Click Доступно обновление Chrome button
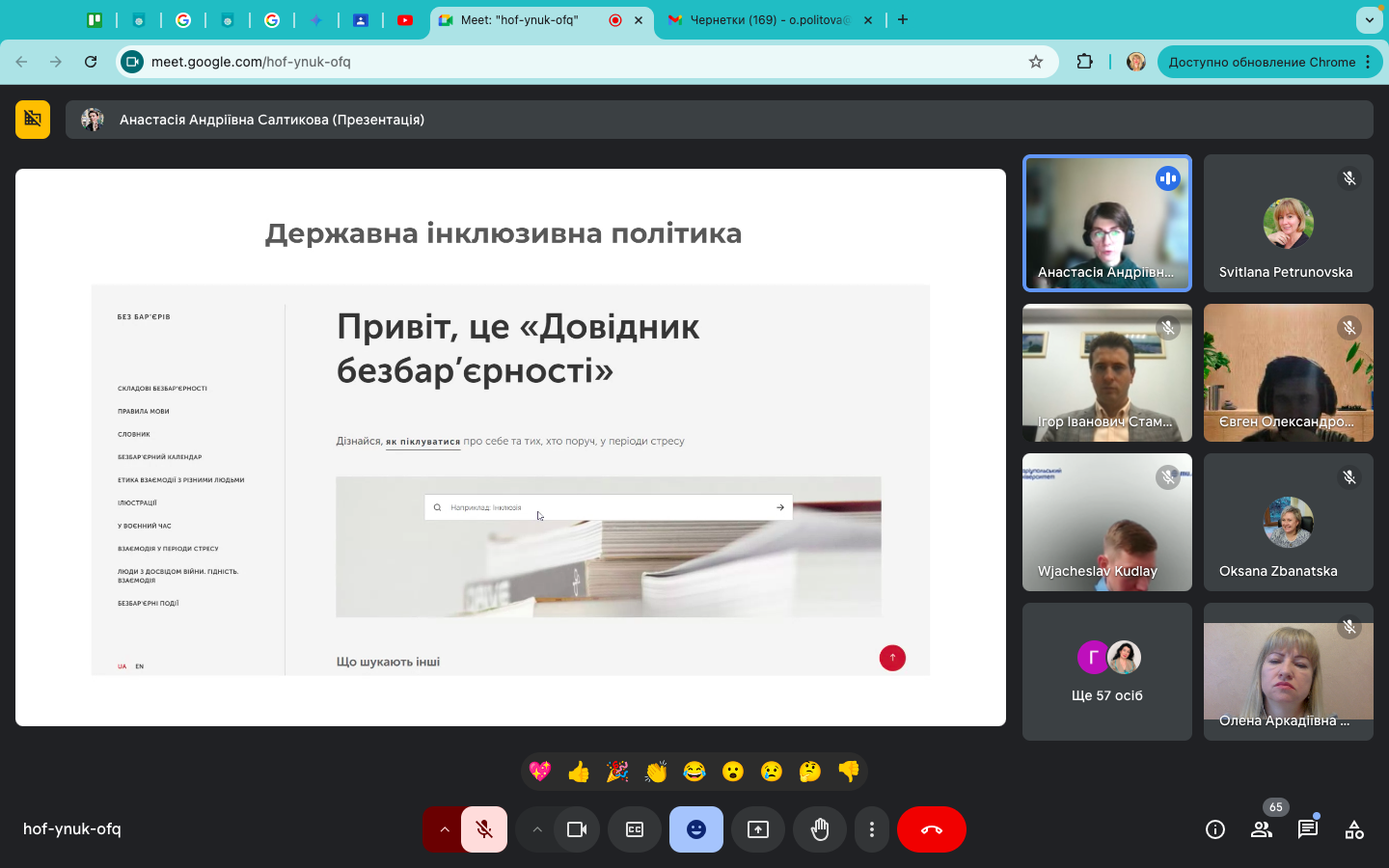The image size is (1389, 868). [x=1262, y=62]
